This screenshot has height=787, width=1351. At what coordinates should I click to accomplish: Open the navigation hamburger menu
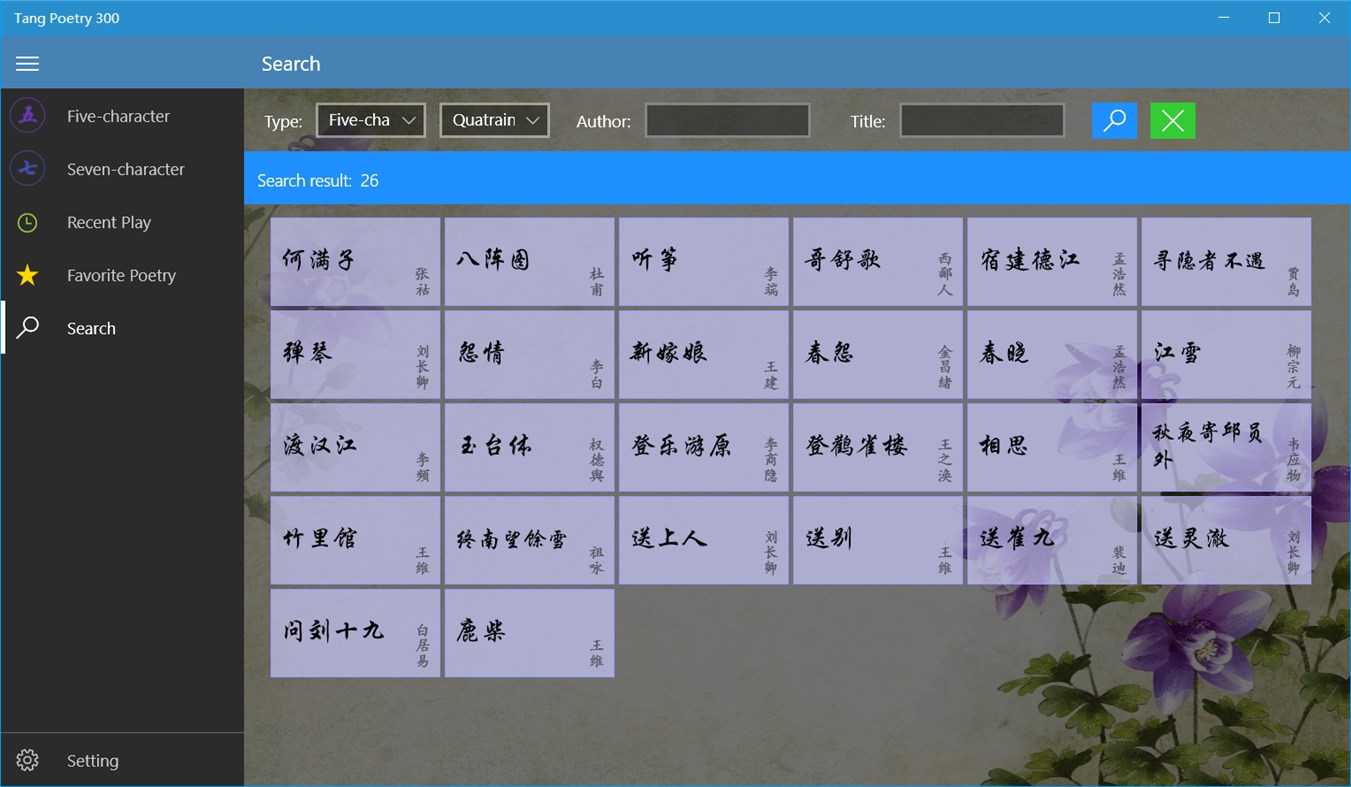tap(27, 63)
